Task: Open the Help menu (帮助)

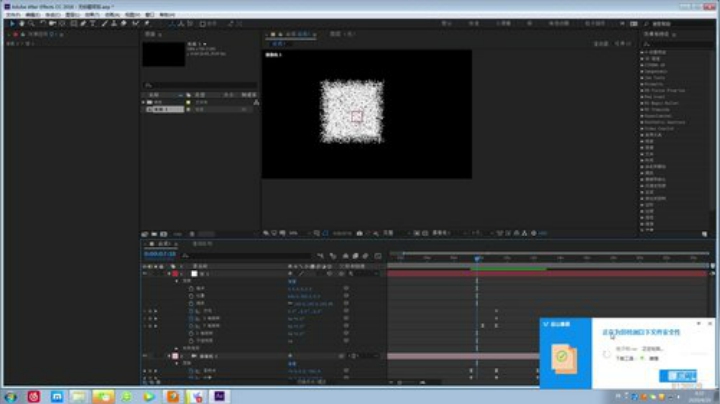Action: 167,15
